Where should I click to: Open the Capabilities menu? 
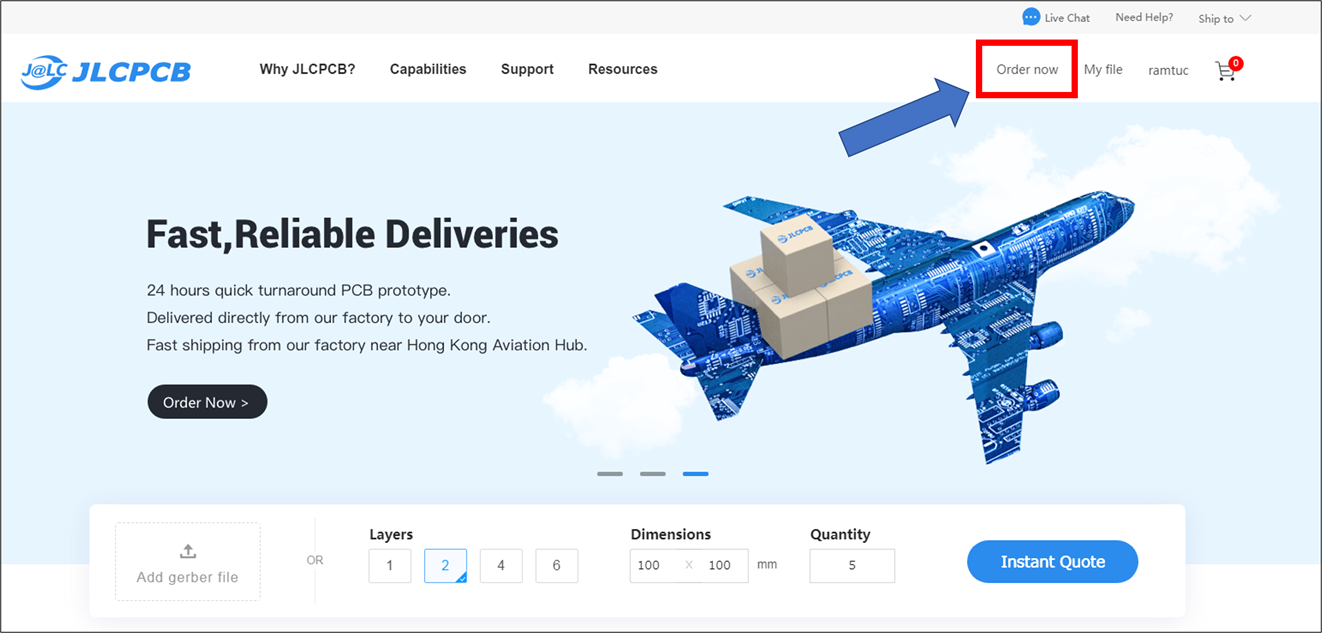(428, 69)
